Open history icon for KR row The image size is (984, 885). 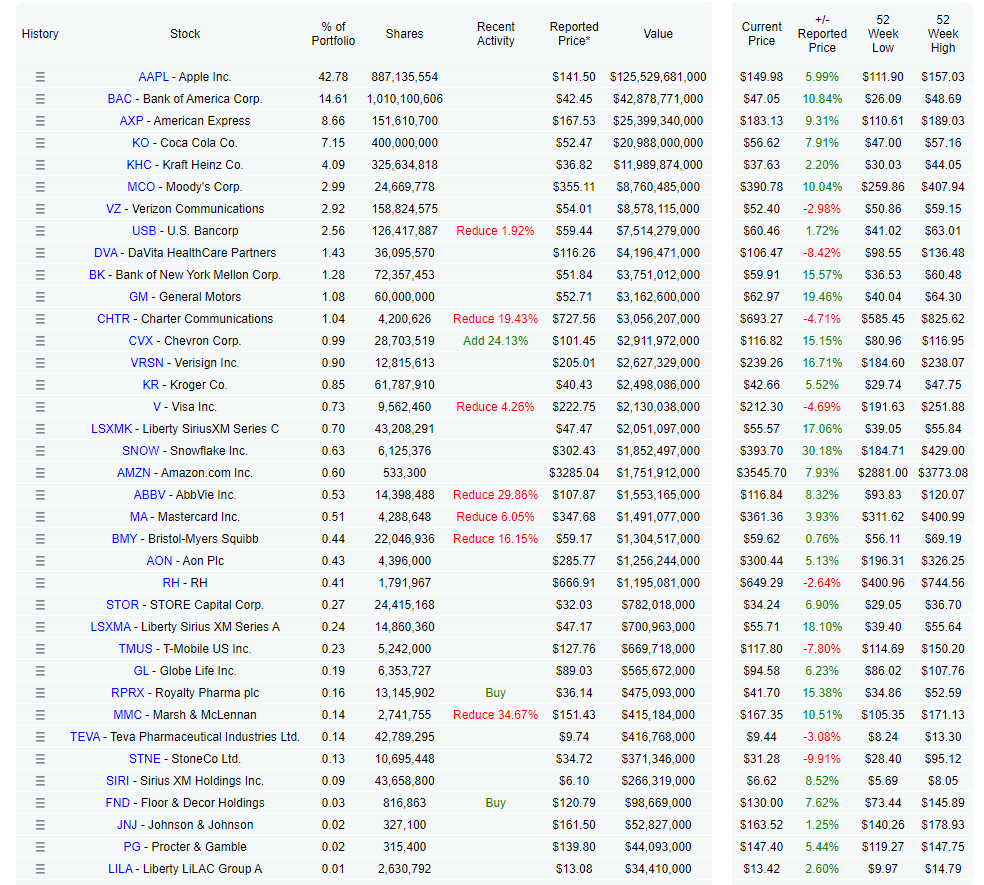40,385
